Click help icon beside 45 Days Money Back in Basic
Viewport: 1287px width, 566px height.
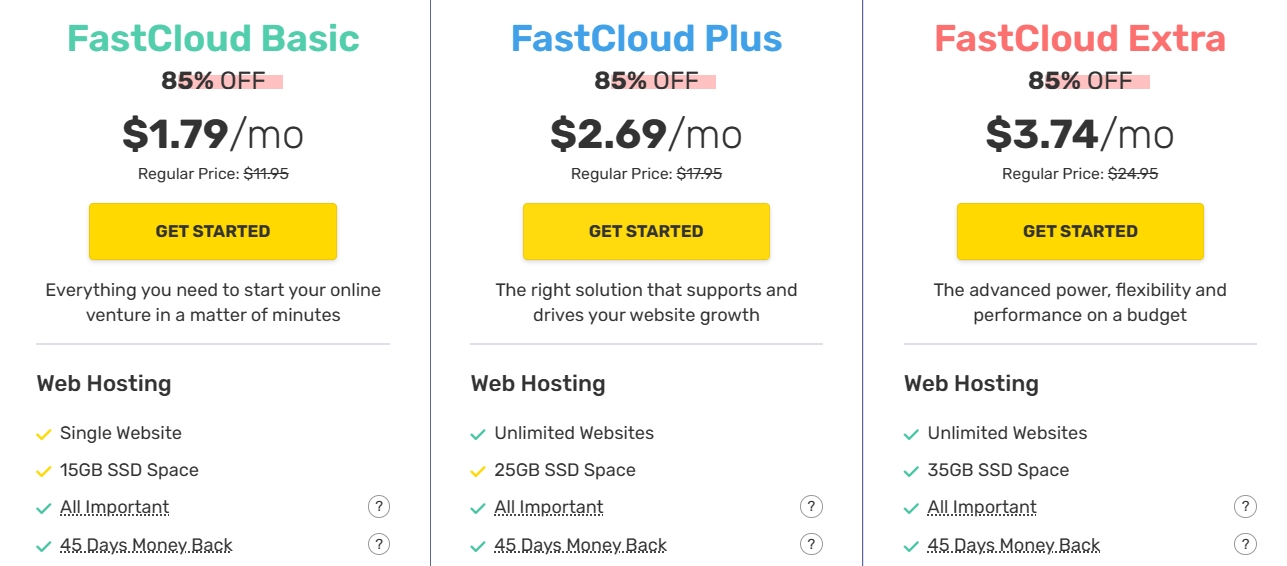pos(379,545)
